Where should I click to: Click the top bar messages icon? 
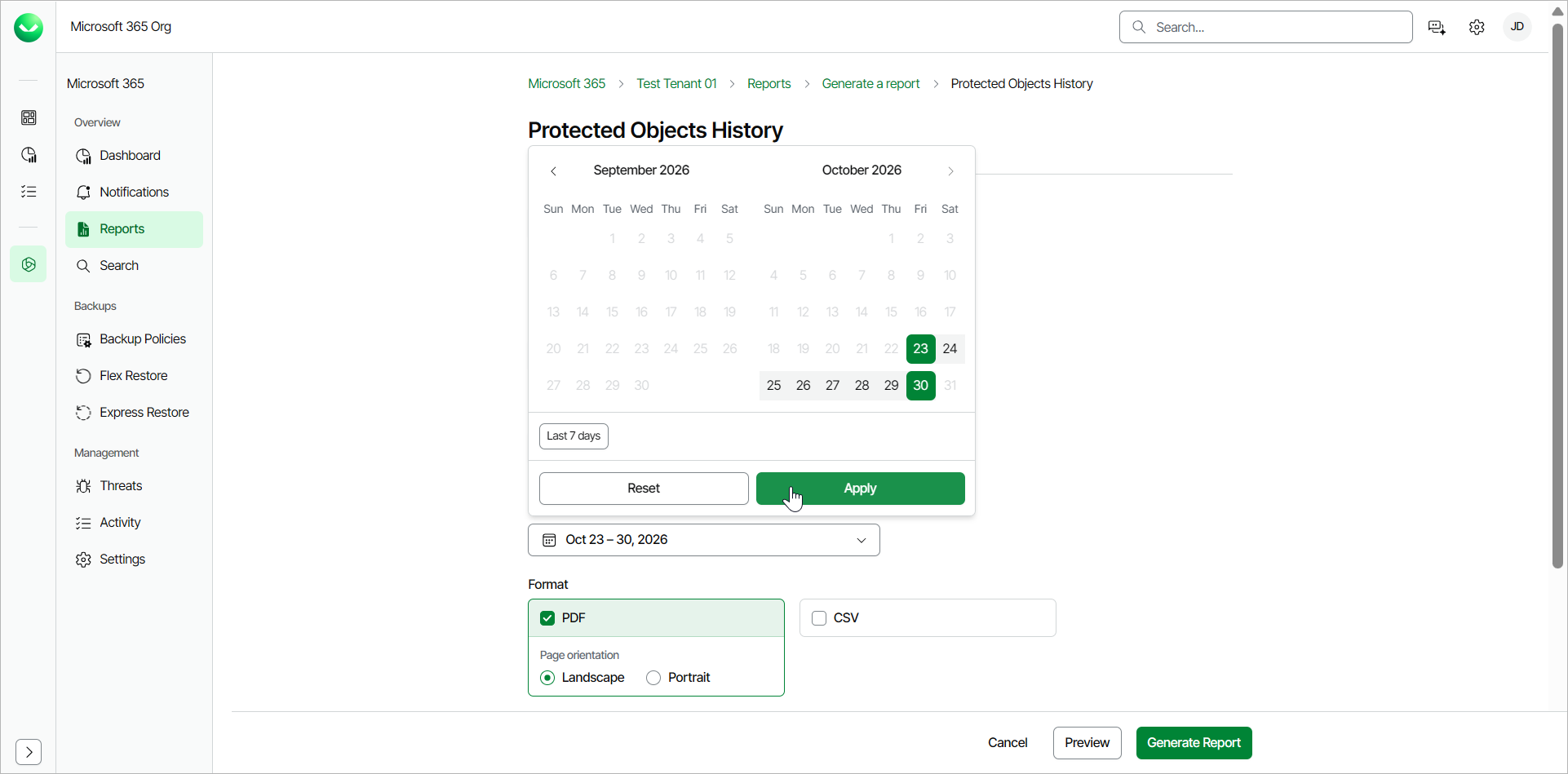1437,27
